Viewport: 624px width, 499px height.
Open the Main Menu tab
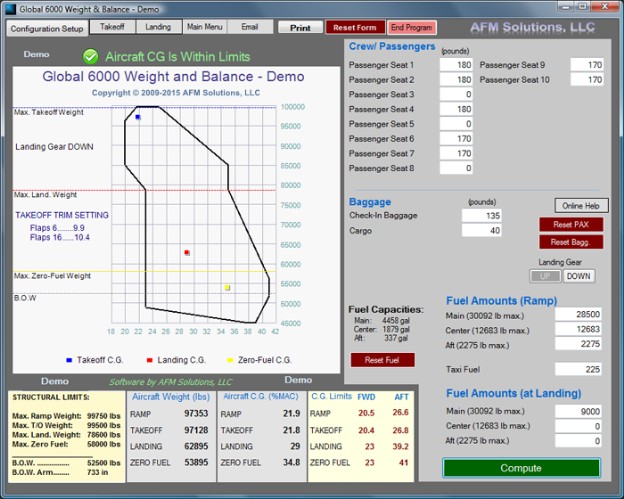pyautogui.click(x=205, y=27)
